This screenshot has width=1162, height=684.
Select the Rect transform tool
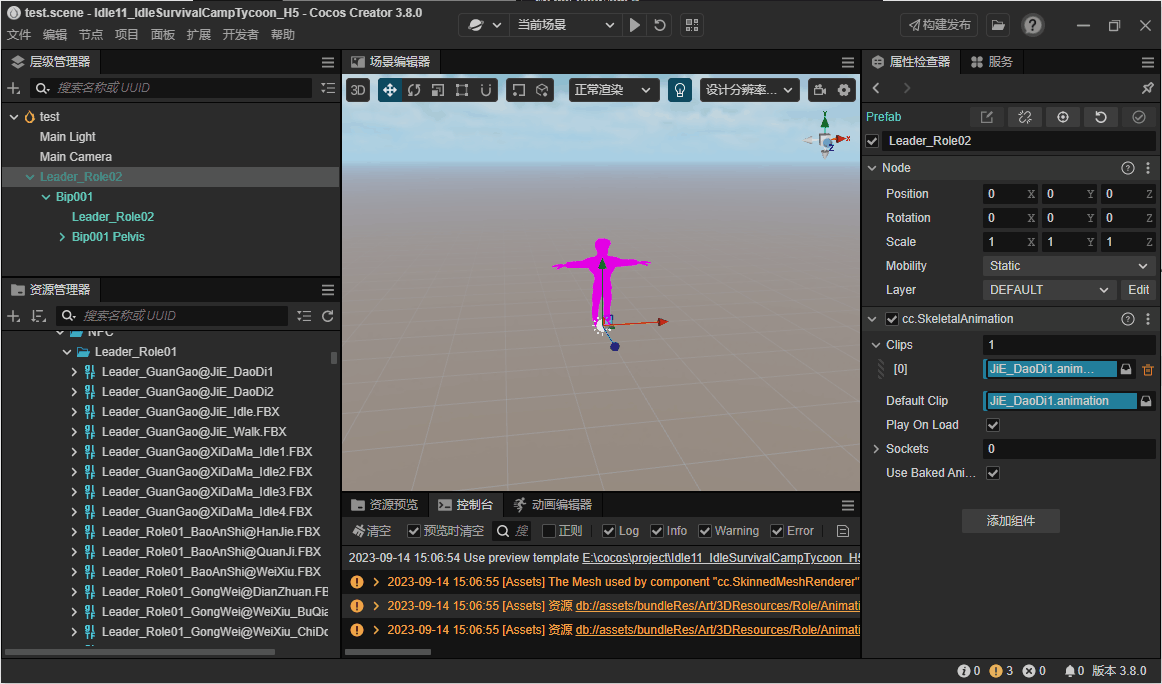pyautogui.click(x=462, y=90)
